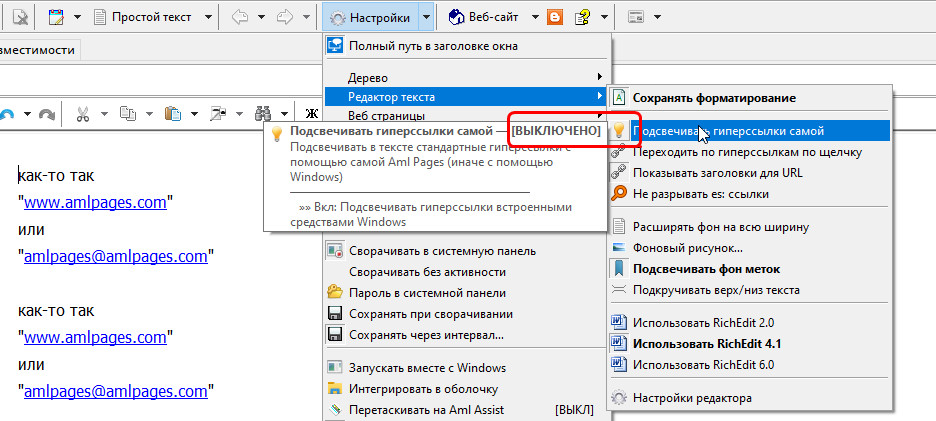Click the Веб-сайт globe icon
This screenshot has width=936, height=421.
pos(457,17)
